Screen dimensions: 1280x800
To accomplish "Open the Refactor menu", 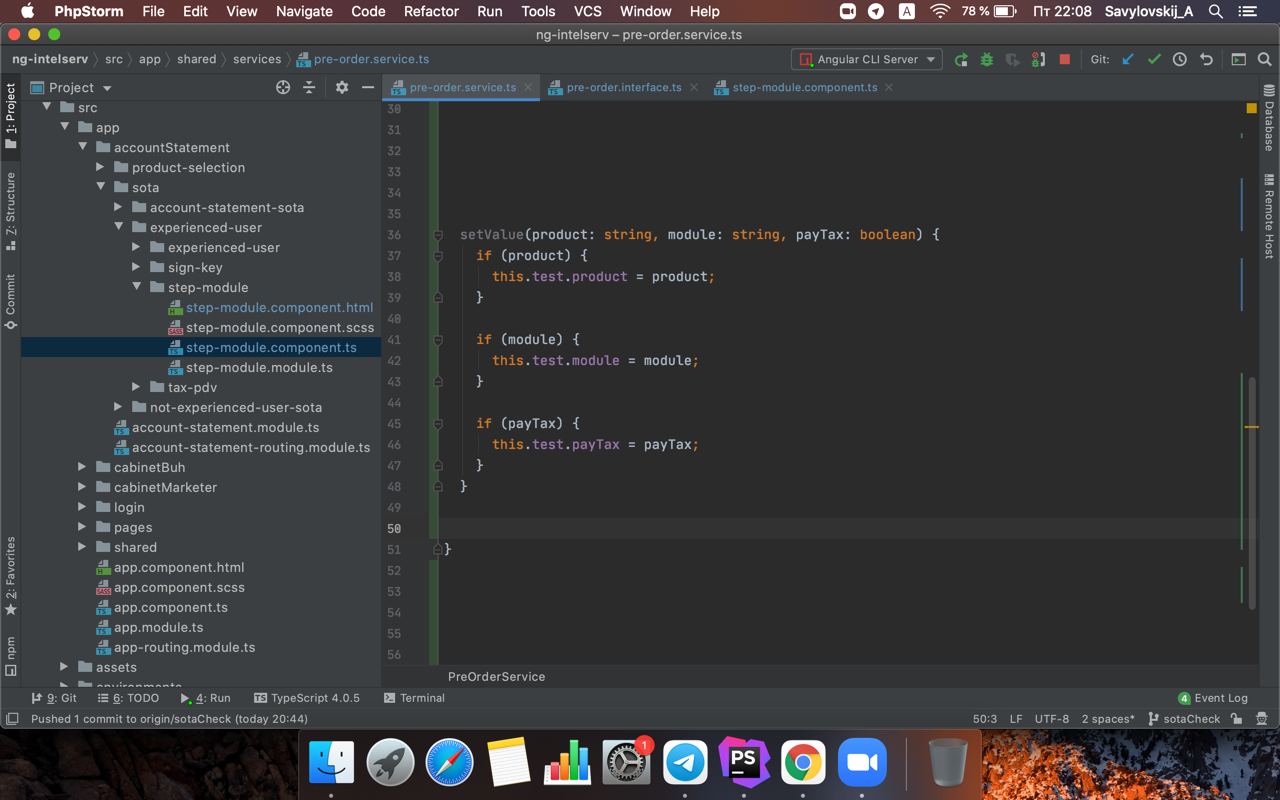I will [431, 11].
